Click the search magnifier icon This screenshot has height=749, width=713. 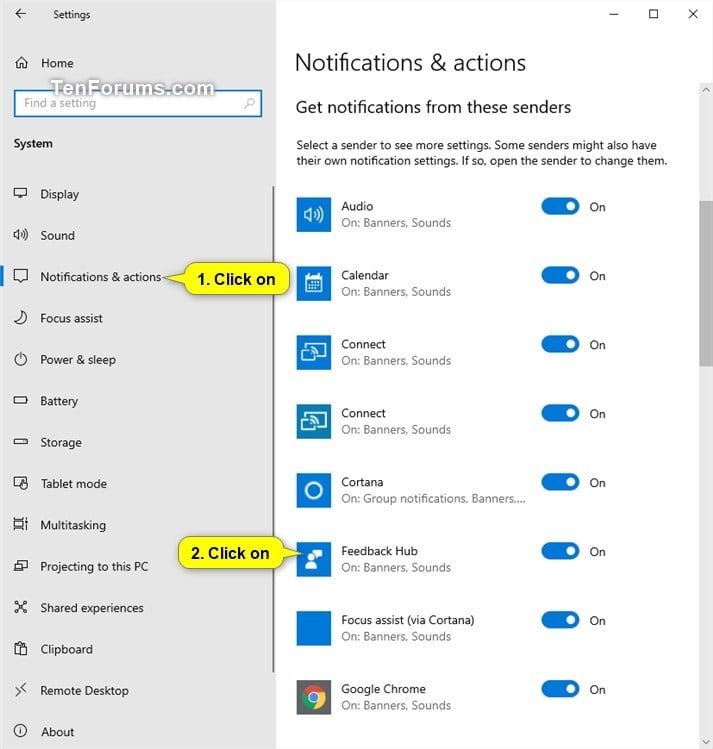tap(249, 103)
